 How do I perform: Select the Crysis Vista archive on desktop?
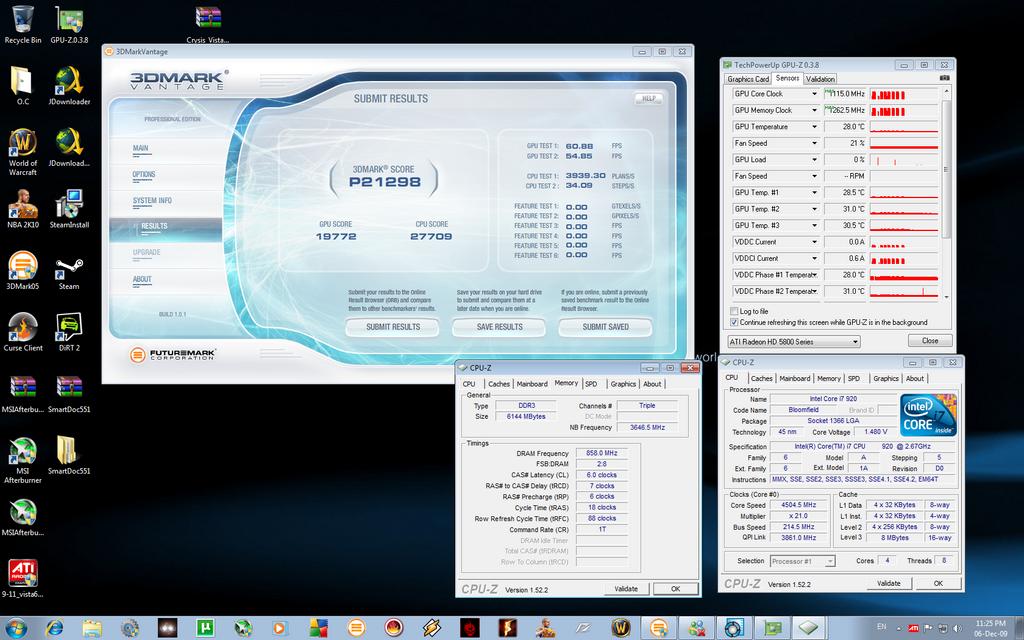click(x=208, y=25)
